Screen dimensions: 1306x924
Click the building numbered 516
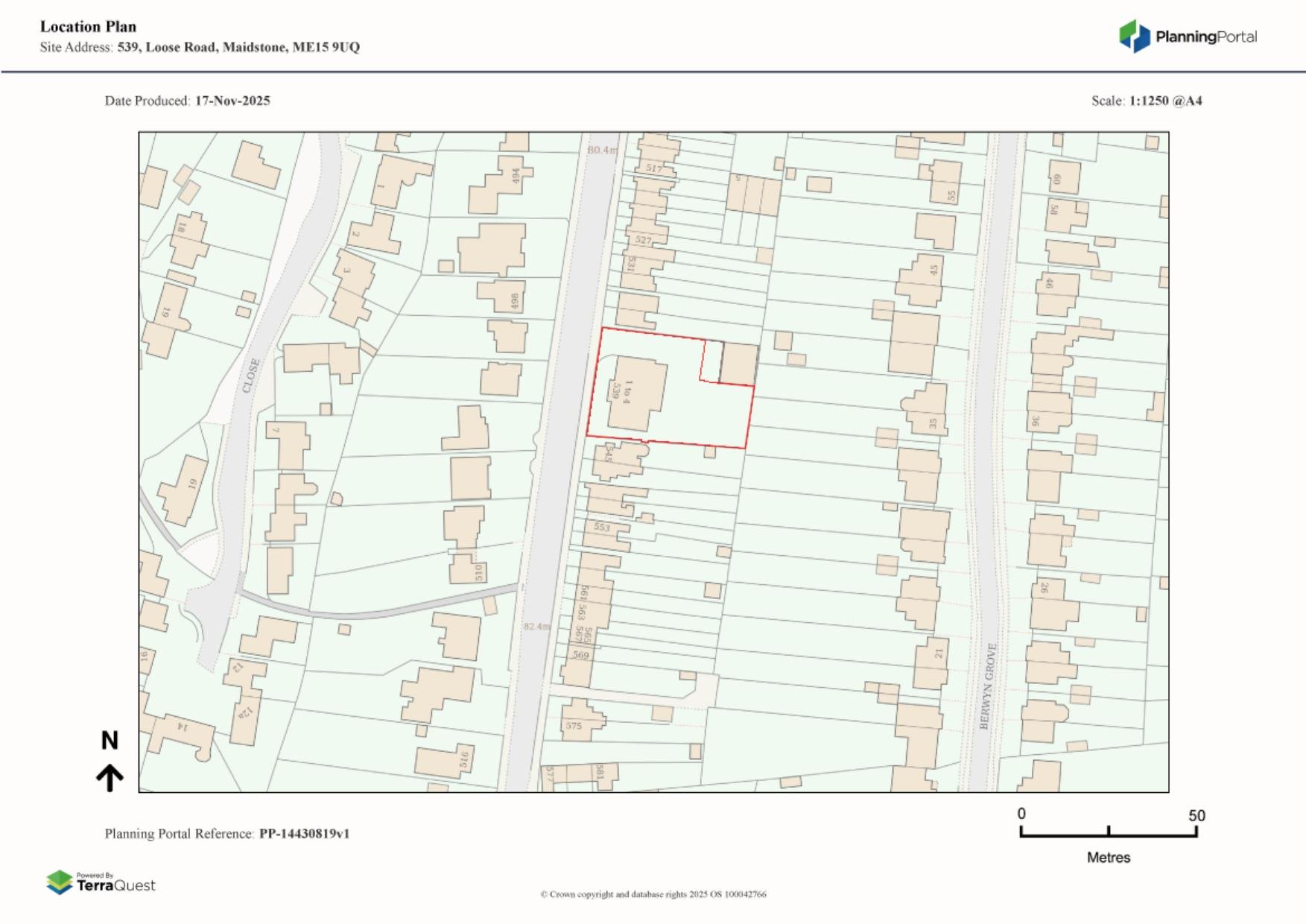(x=445, y=761)
